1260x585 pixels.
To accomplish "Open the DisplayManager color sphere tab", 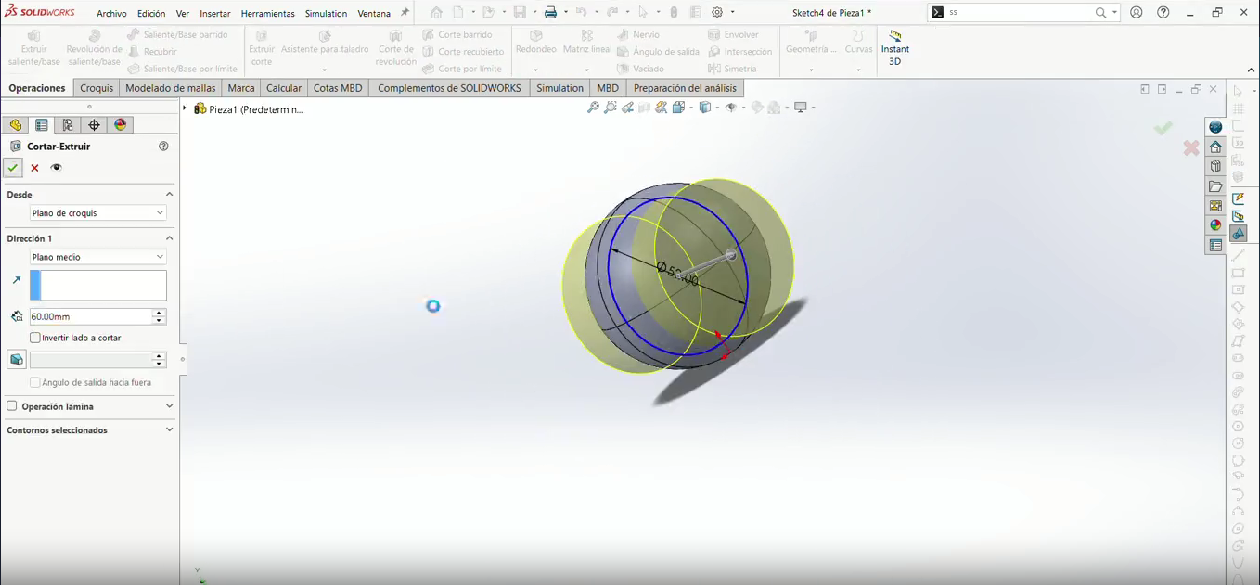I will click(120, 125).
